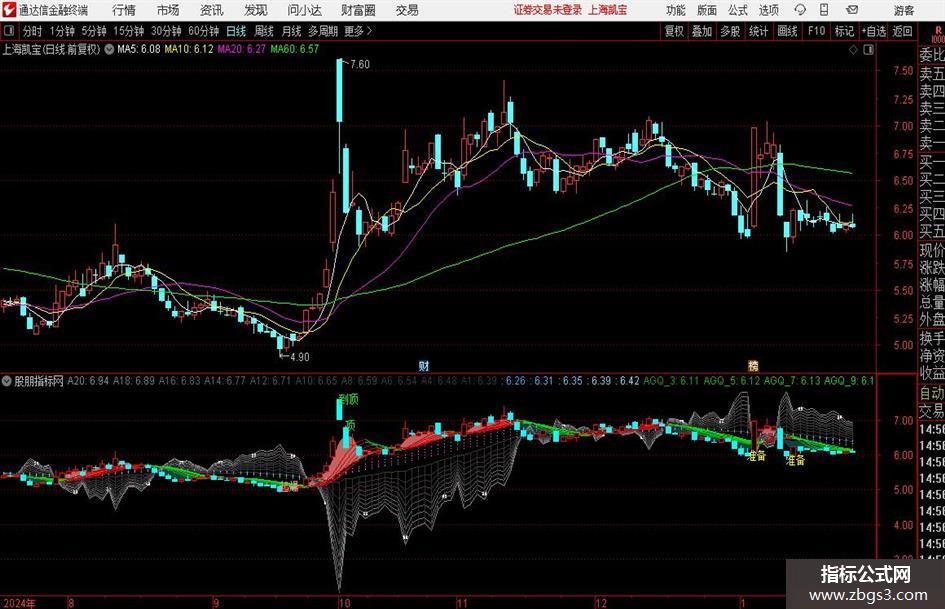Click the 游客 guest account label
The image size is (945, 609).
tap(904, 10)
